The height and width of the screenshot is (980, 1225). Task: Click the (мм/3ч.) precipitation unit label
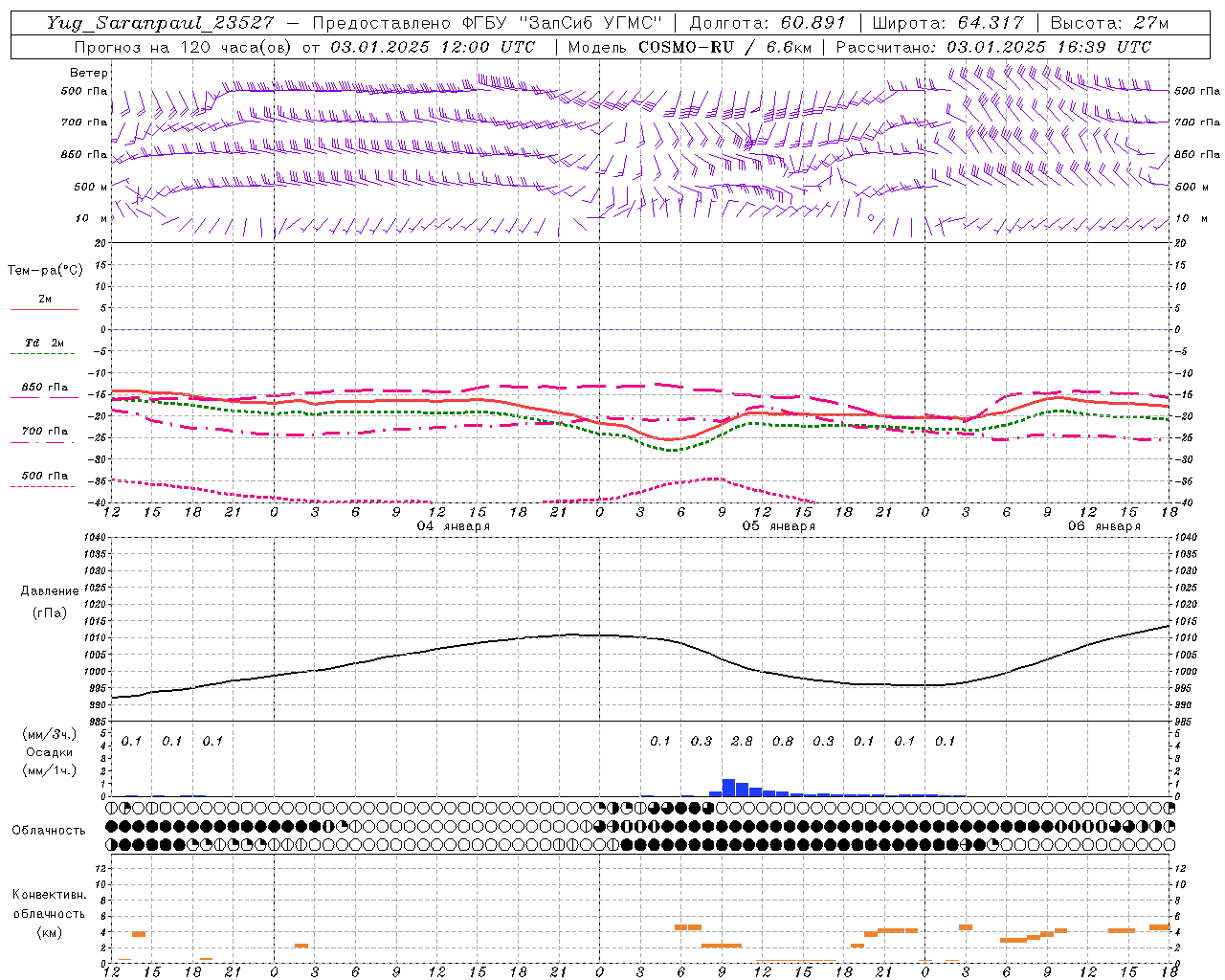coord(49,735)
